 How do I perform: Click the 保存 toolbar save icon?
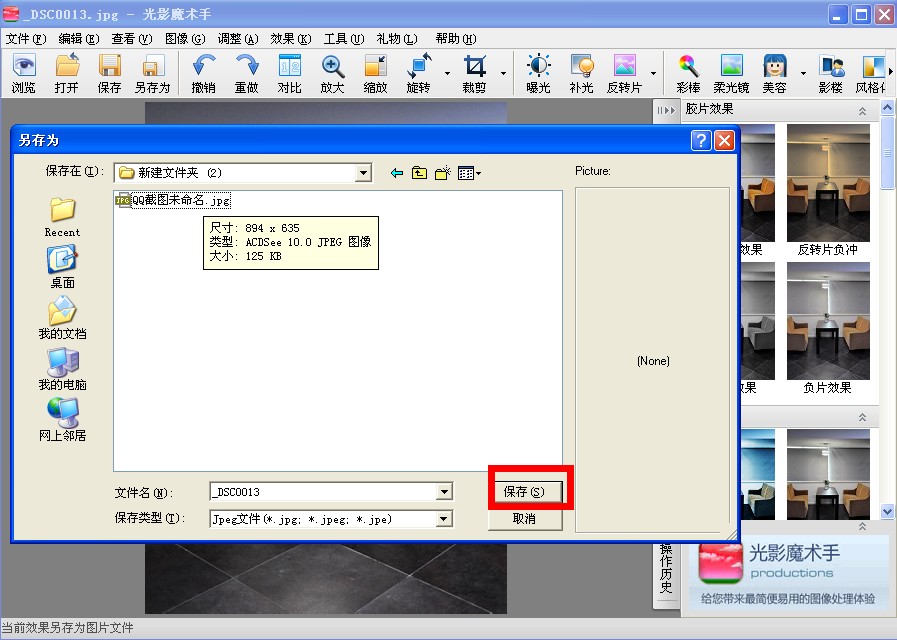[109, 73]
